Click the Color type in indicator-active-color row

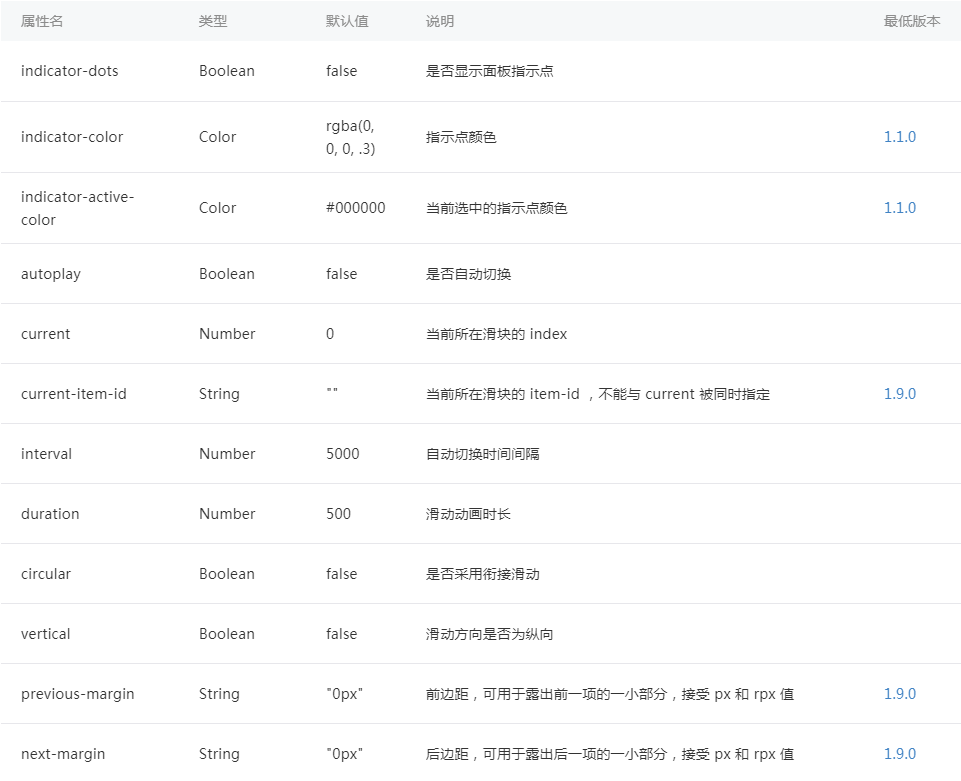pyautogui.click(x=217, y=208)
